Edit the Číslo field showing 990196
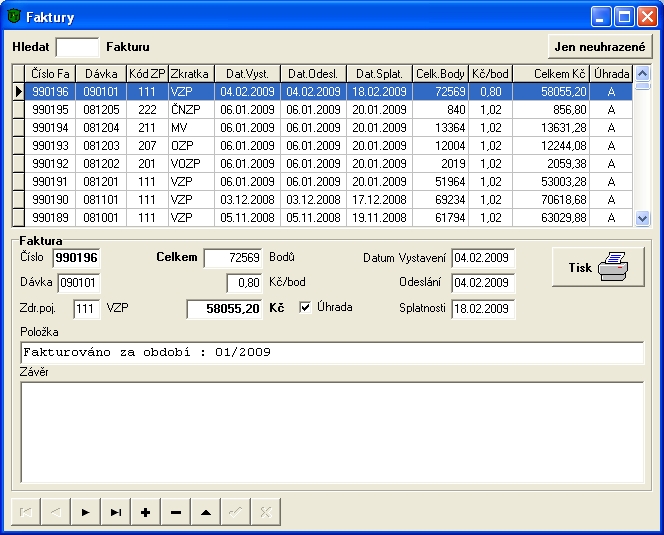The width and height of the screenshot is (664, 535). pyautogui.click(x=76, y=258)
